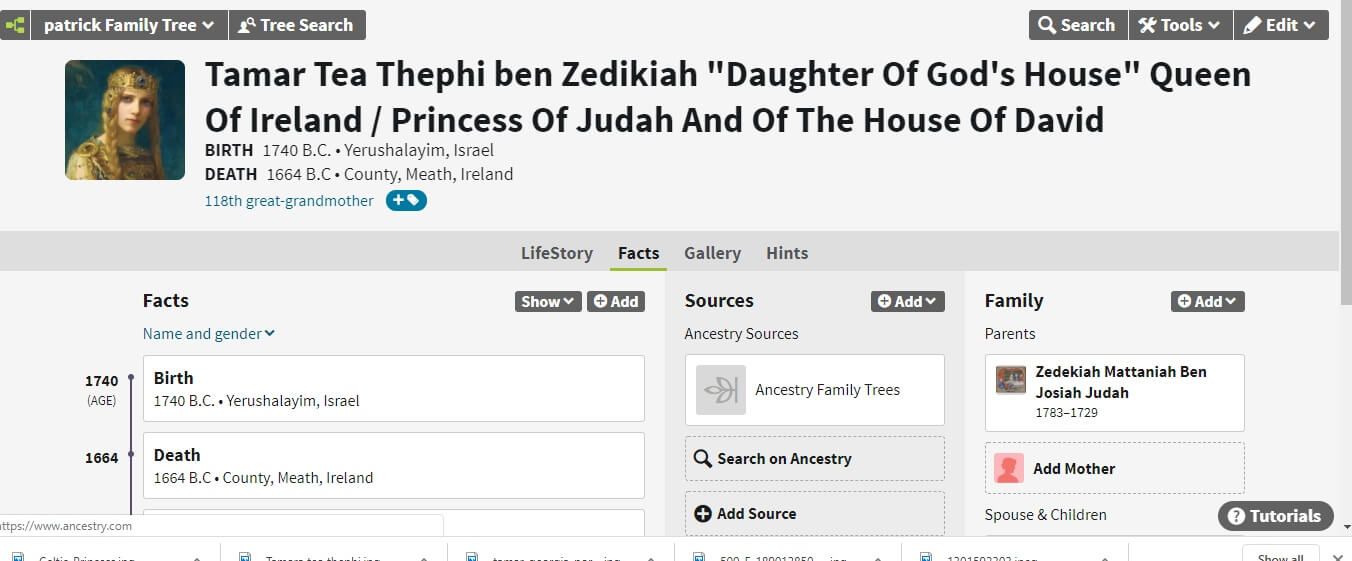Click the Add Mother silhouette icon

tap(1010, 468)
